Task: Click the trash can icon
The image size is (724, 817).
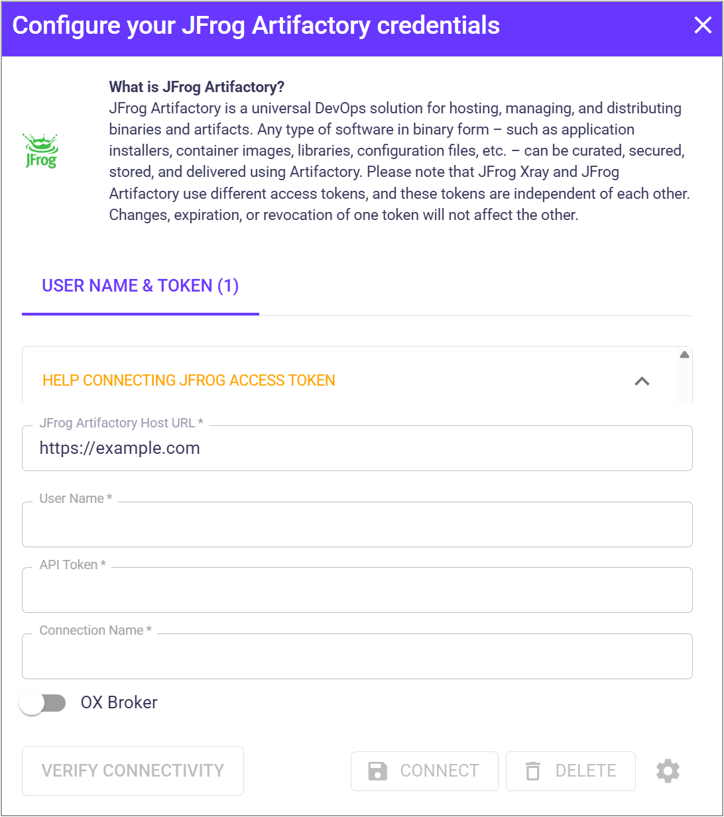Action: (533, 771)
